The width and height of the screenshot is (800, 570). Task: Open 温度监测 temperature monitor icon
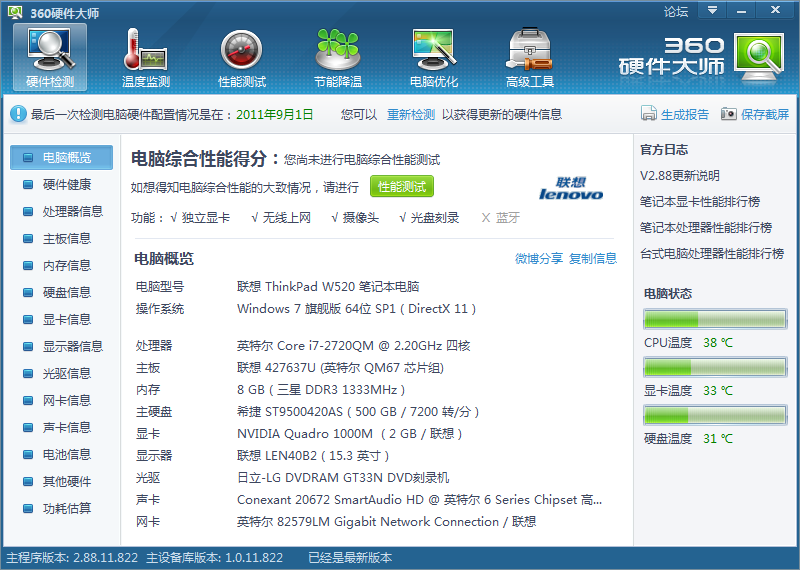pos(145,57)
